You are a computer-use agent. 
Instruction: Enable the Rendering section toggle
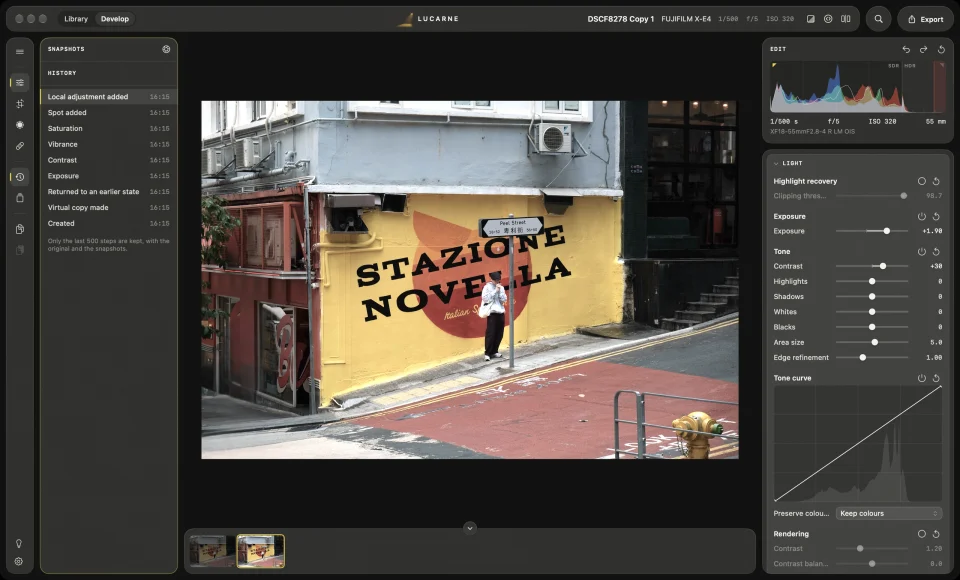pyautogui.click(x=921, y=534)
